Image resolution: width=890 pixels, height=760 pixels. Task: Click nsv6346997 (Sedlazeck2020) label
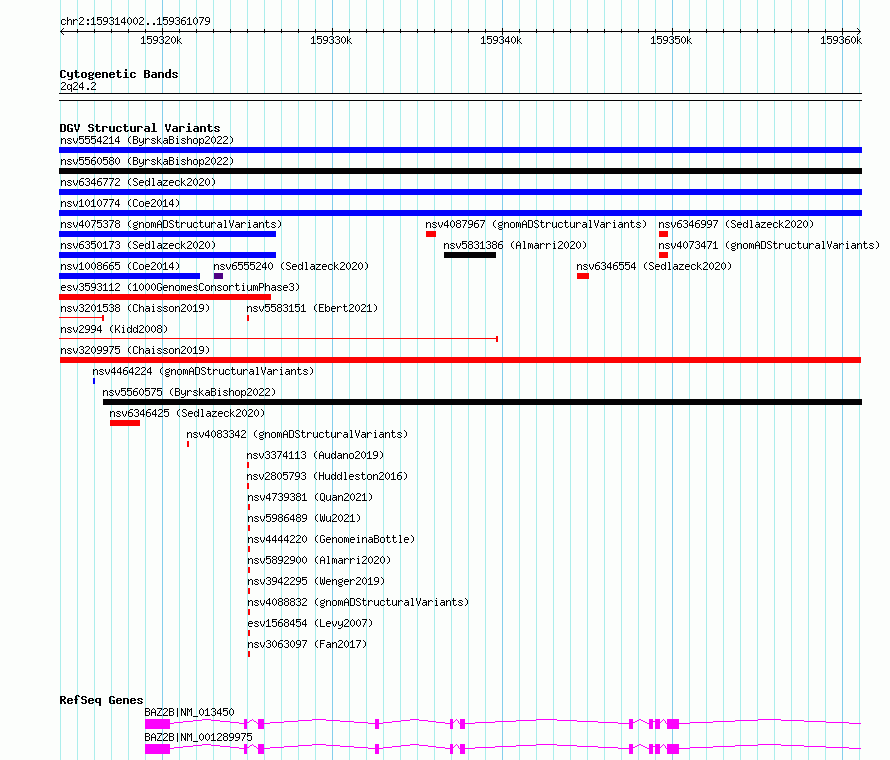pyautogui.click(x=736, y=224)
